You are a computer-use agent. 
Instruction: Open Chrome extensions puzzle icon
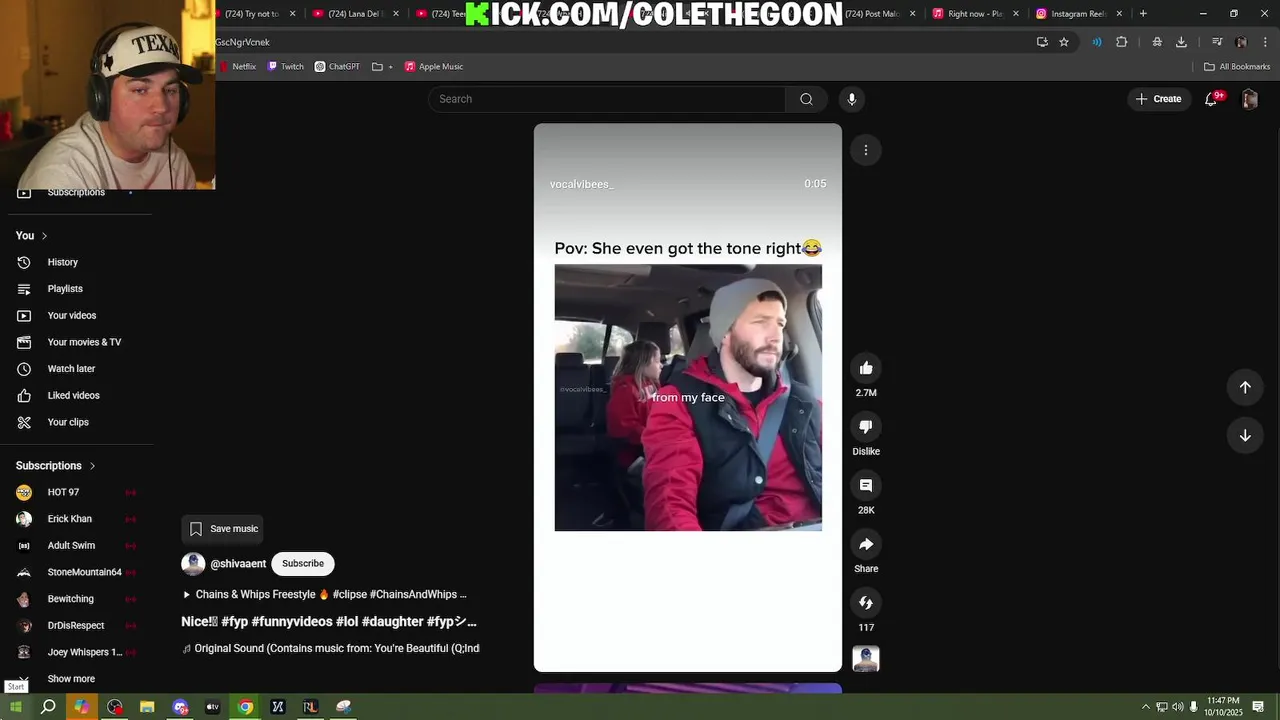point(1122,42)
